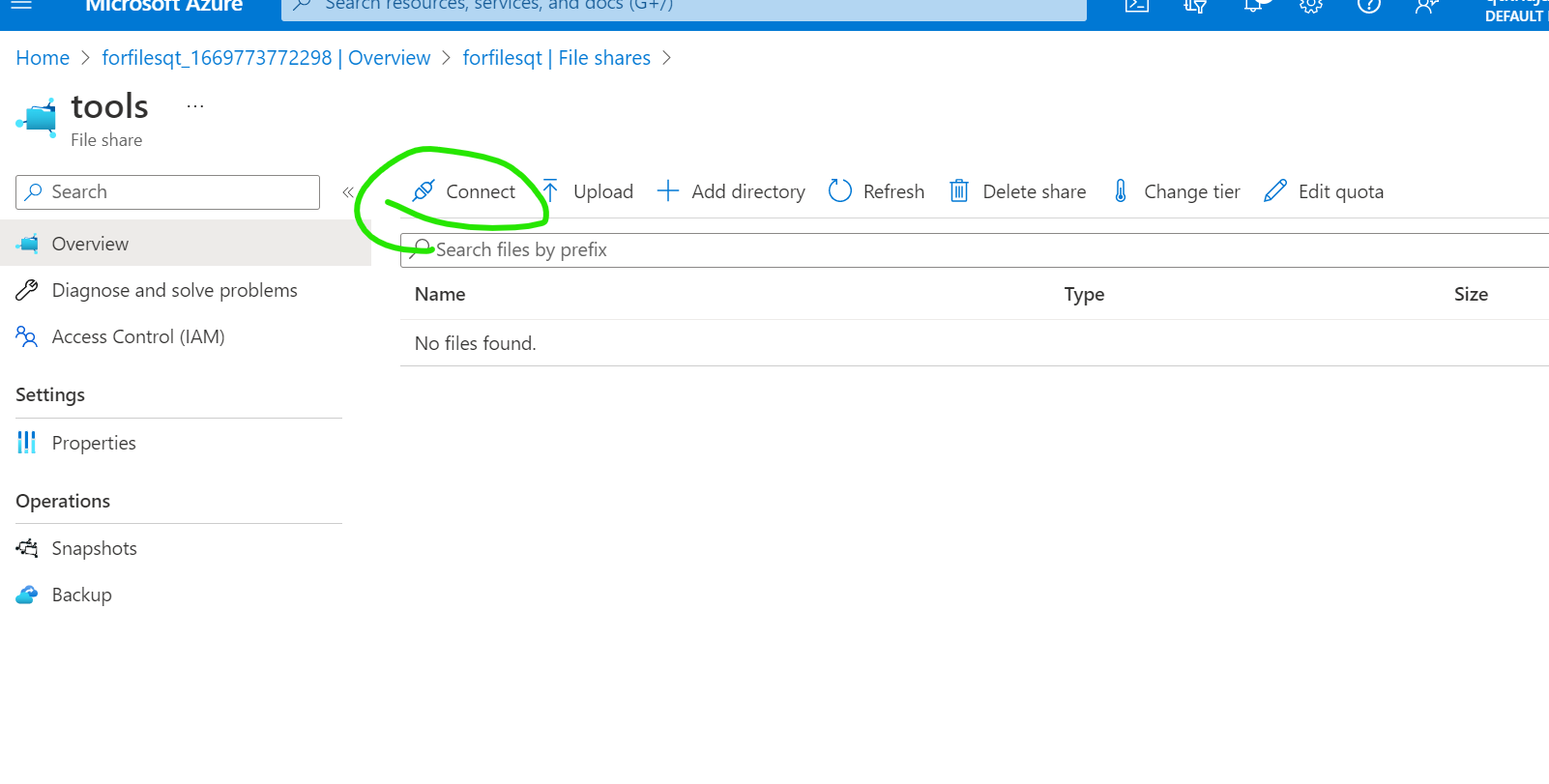Open more options ellipsis beside tools
The height and width of the screenshot is (784, 1549).
click(195, 106)
